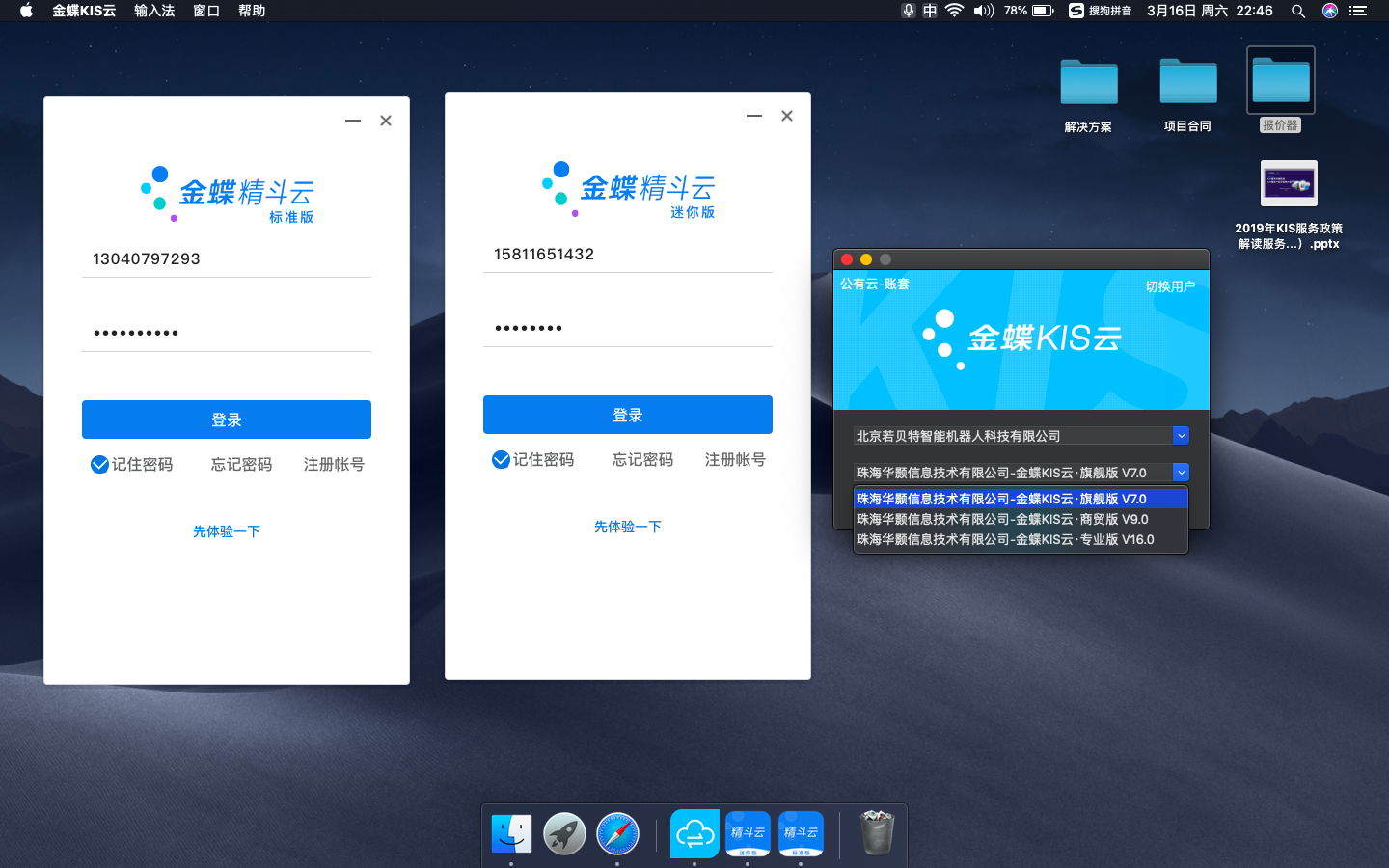Click 切换用户 in the KIS云 window
Image resolution: width=1389 pixels, height=868 pixels.
[1170, 286]
